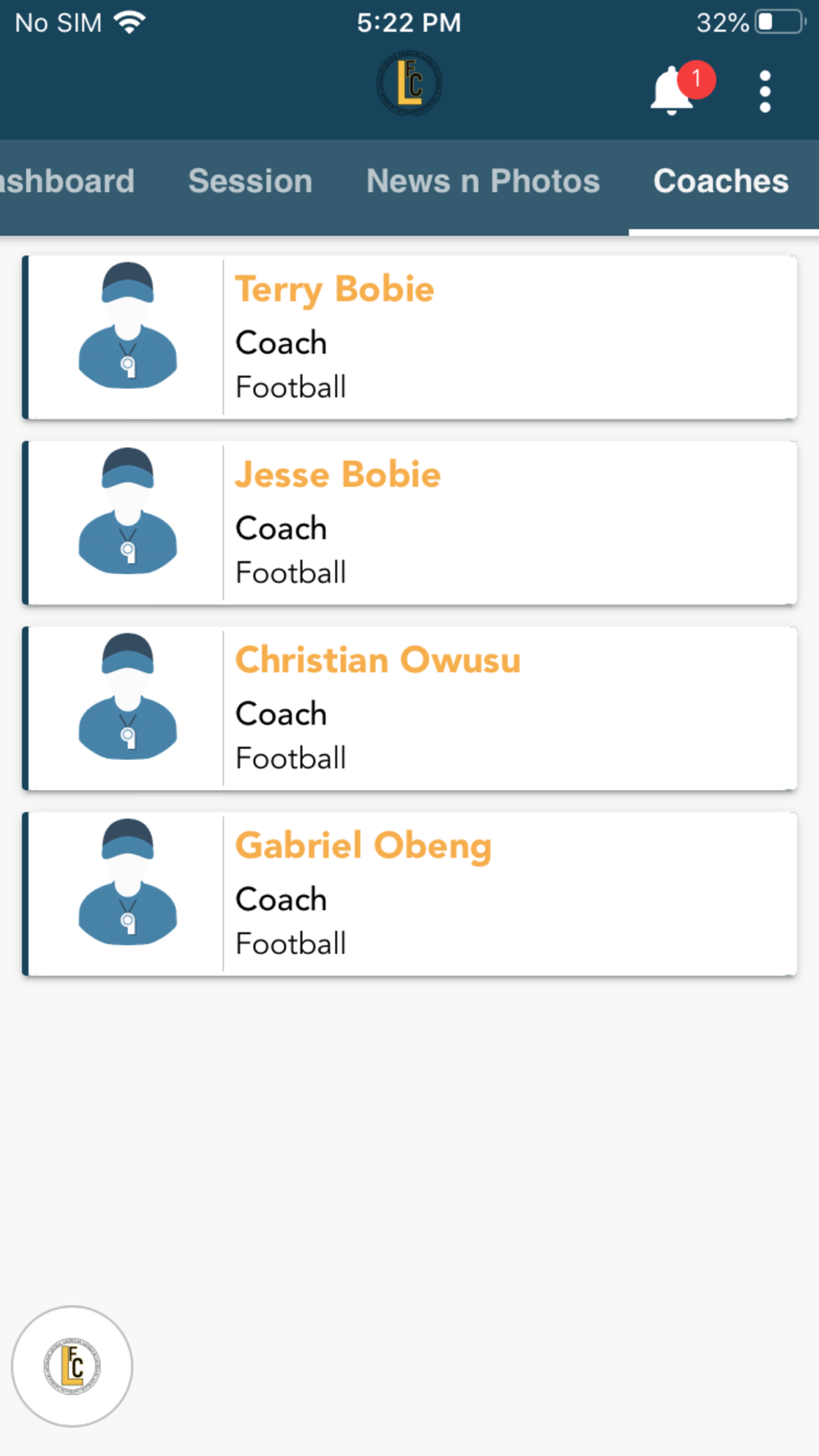Open Jesse Bobie's name link
The height and width of the screenshot is (1456, 819).
coord(337,475)
